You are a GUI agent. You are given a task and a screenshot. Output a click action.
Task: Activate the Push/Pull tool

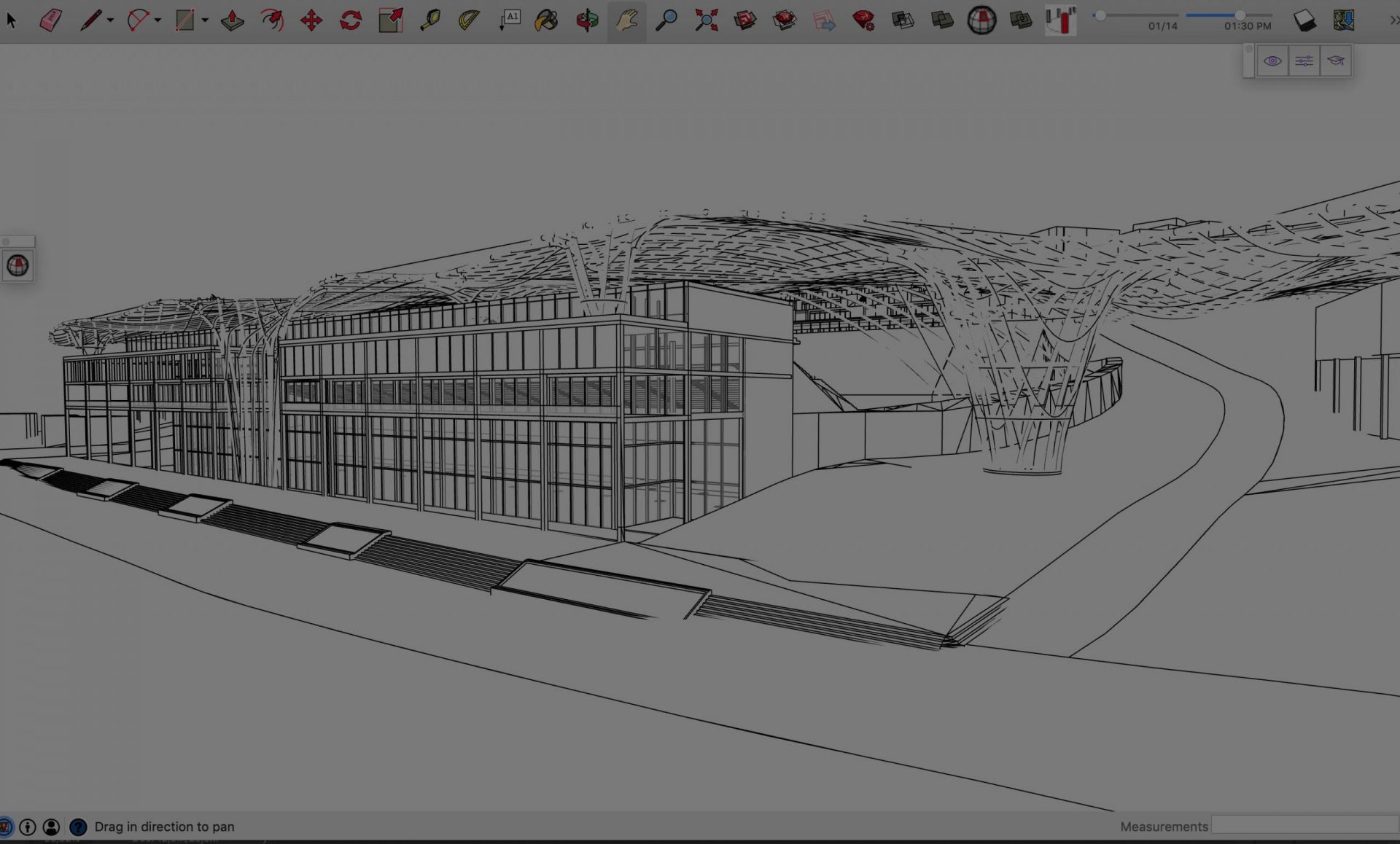coord(233,20)
